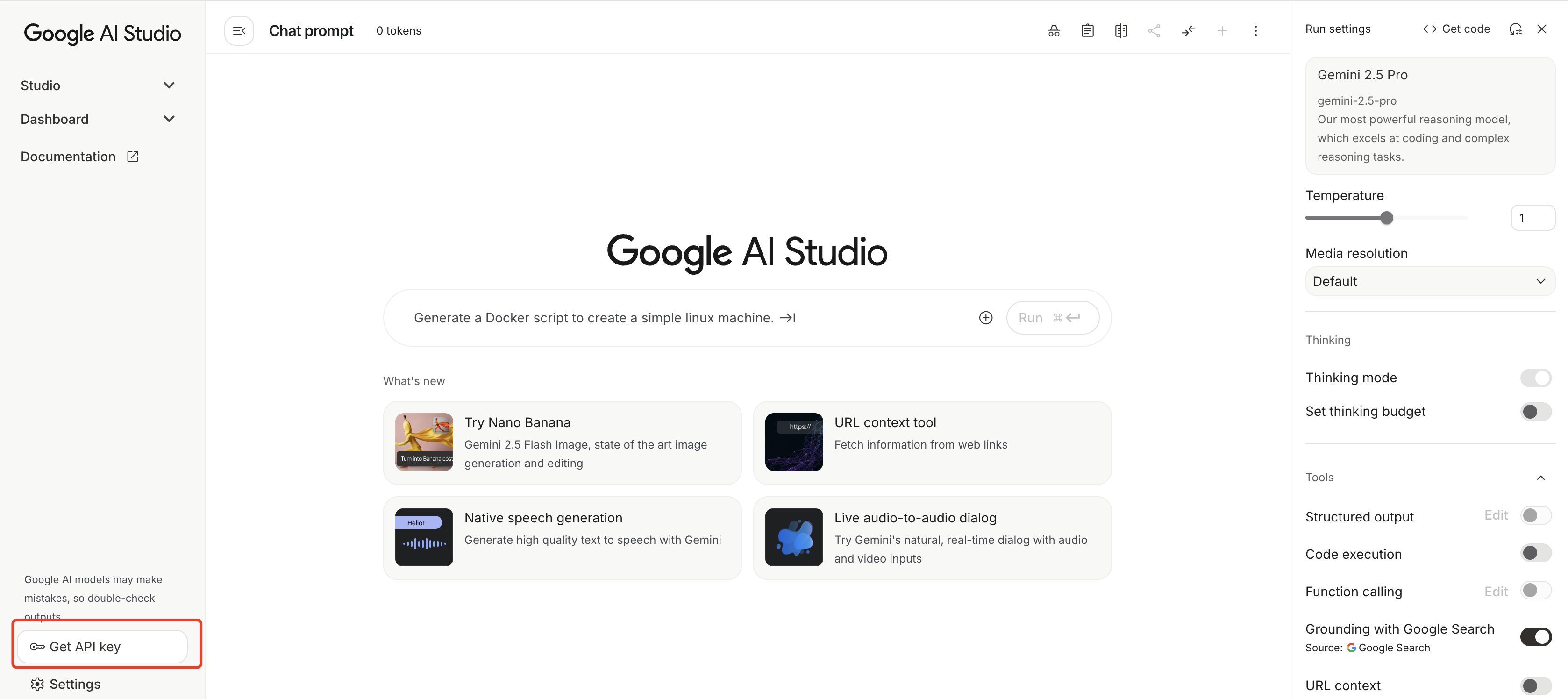The image size is (1568, 699).
Task: Click the gemini-2.5-pro model ID text
Action: [x=1357, y=101]
